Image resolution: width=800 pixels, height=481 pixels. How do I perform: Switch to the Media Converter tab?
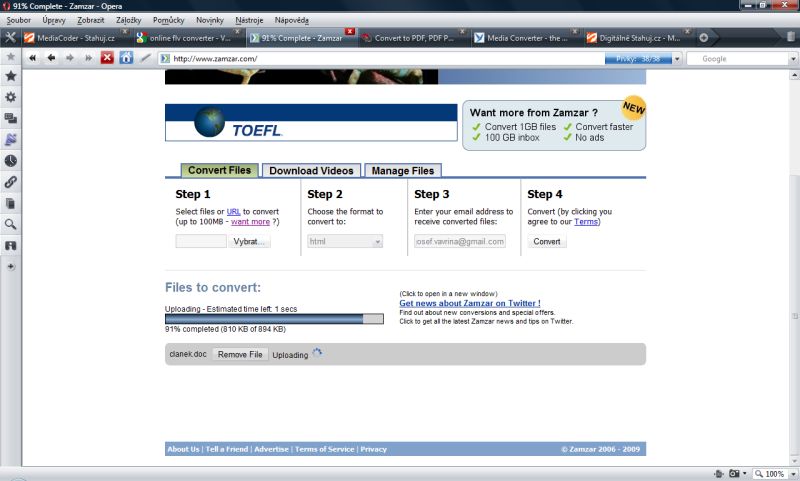(526, 38)
